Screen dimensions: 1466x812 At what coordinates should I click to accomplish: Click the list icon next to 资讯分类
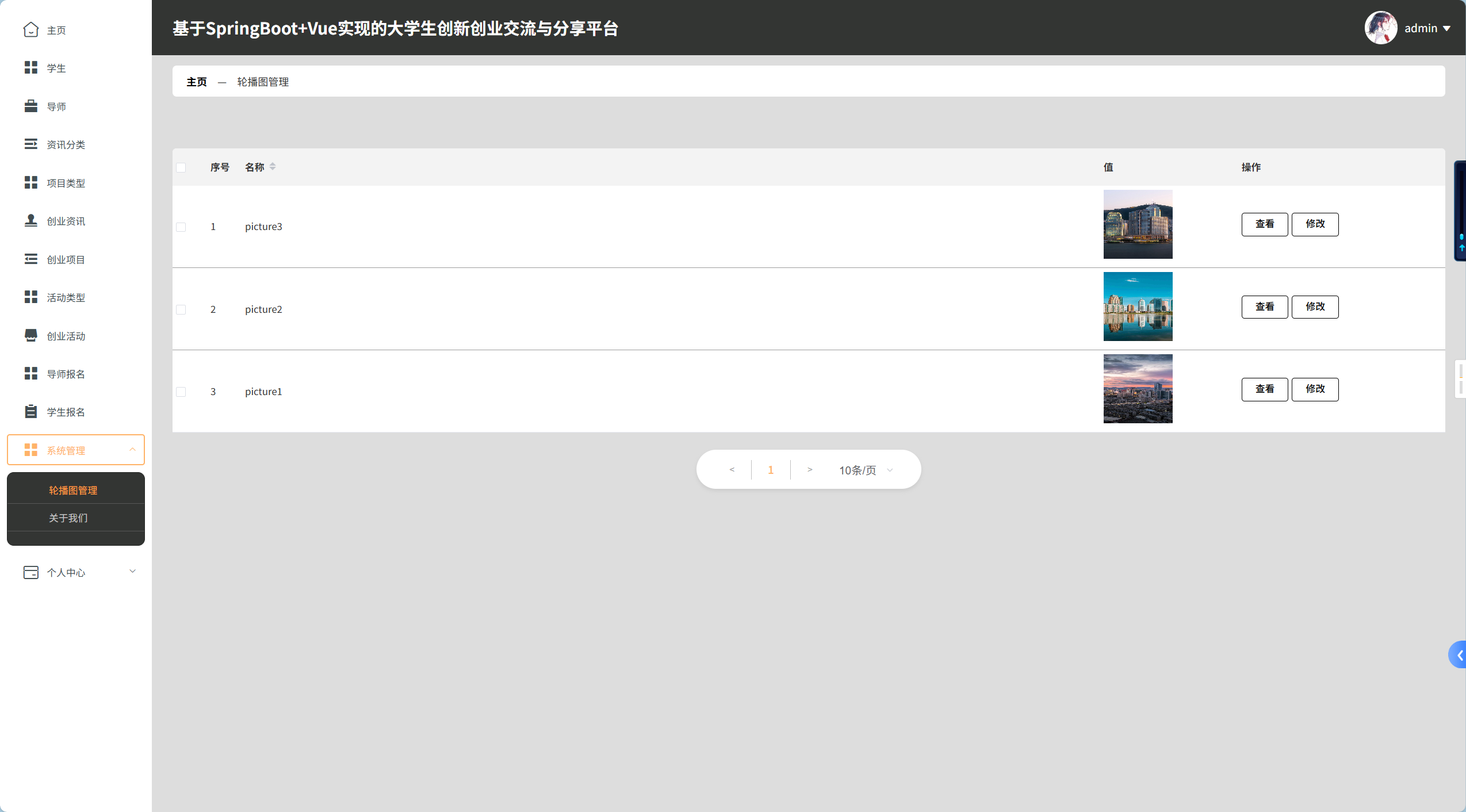pyautogui.click(x=31, y=144)
